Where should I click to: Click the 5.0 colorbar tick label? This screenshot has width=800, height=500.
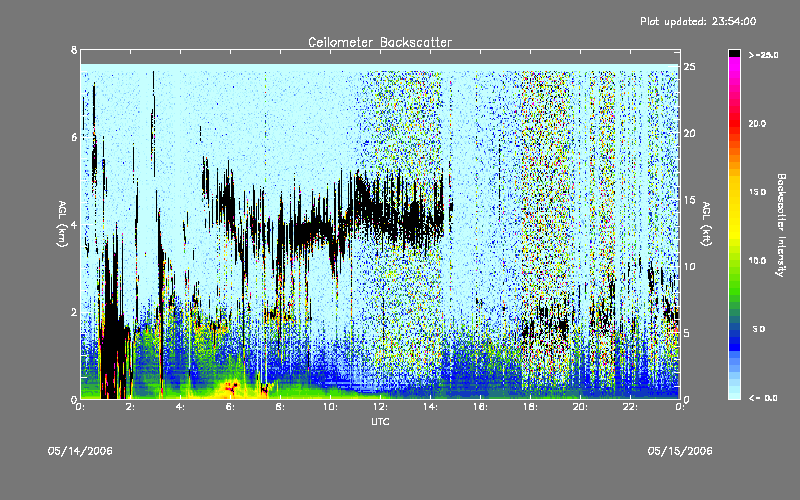tap(759, 329)
